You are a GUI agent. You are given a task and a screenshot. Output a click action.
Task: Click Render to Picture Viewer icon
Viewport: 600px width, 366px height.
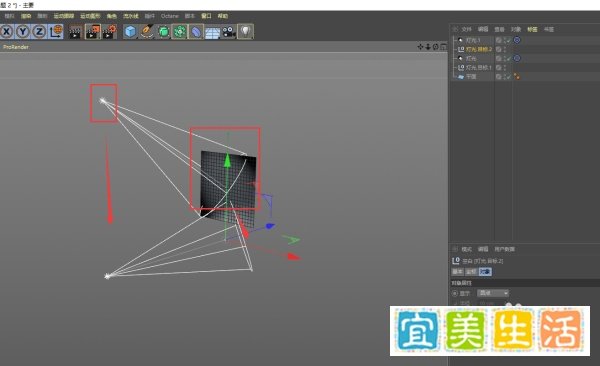(93, 32)
